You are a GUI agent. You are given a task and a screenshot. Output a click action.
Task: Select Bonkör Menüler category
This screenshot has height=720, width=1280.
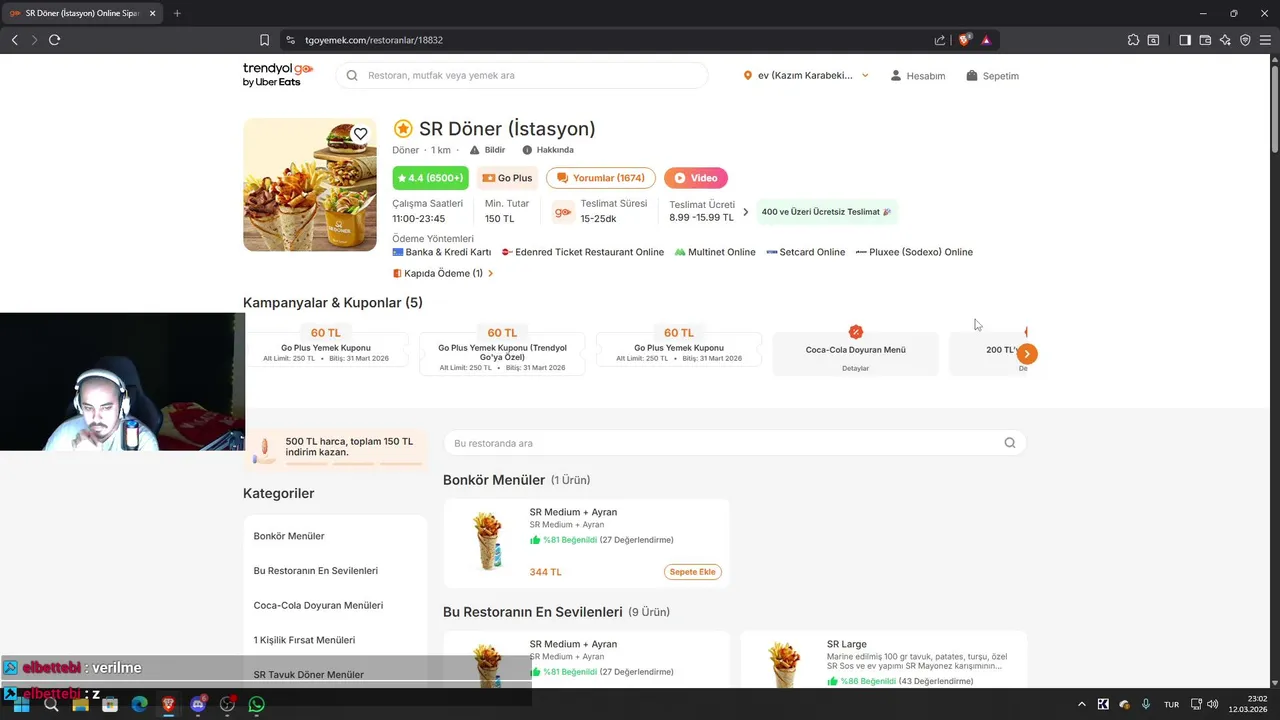point(289,536)
